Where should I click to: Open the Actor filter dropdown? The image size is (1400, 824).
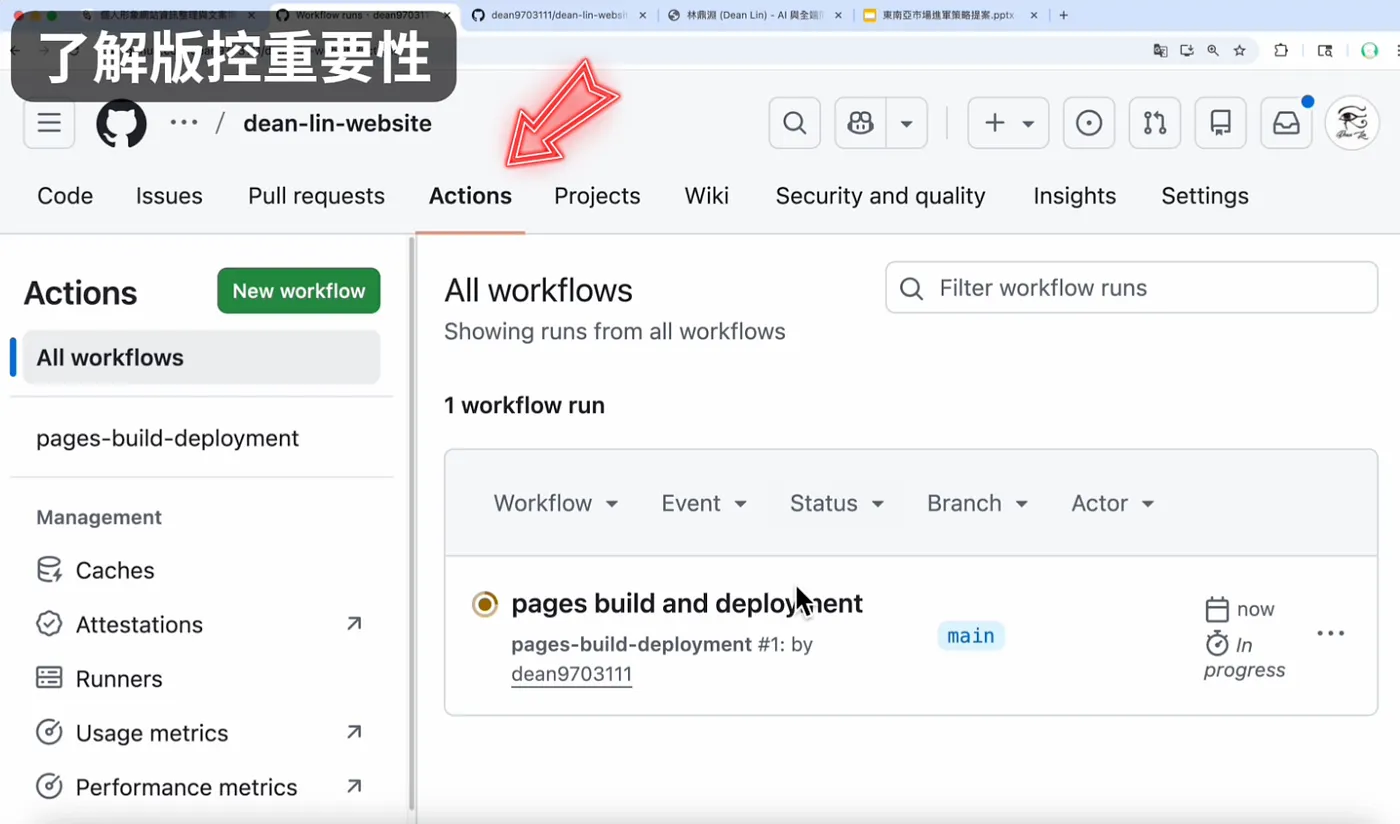click(1113, 503)
